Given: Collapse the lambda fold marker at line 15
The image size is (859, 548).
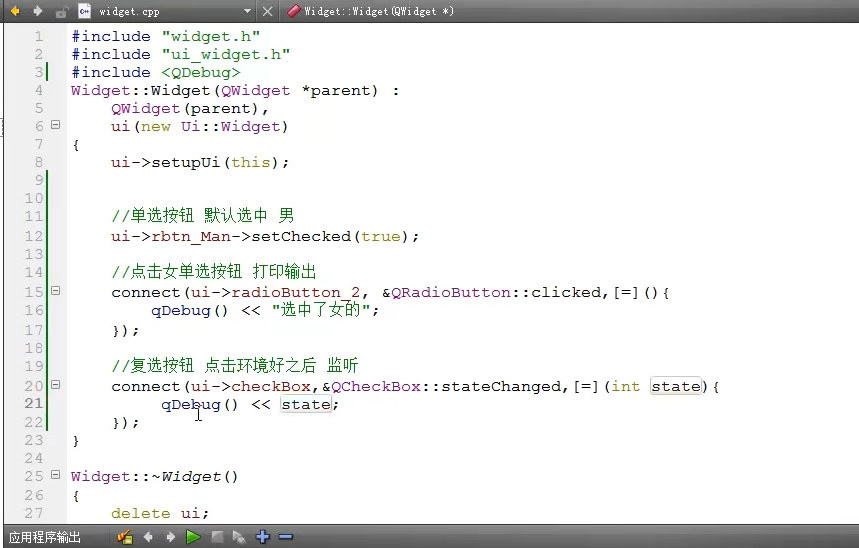Looking at the screenshot, I should 55,291.
